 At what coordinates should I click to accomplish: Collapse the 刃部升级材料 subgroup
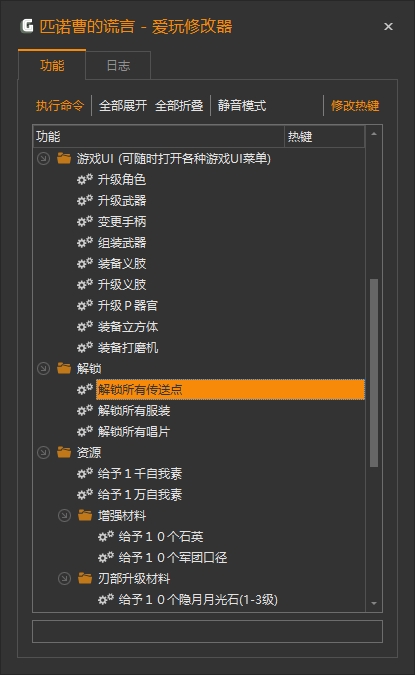[x=64, y=579]
